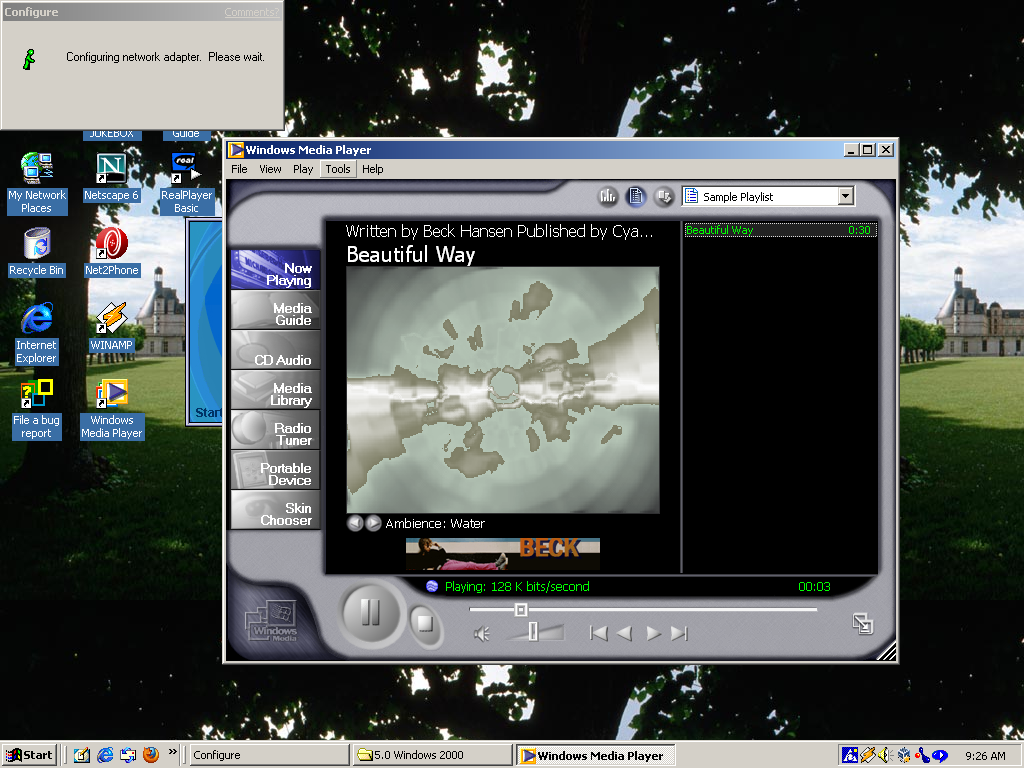Open the Sample Playlist dropdown
This screenshot has width=1024, height=768.
843,196
